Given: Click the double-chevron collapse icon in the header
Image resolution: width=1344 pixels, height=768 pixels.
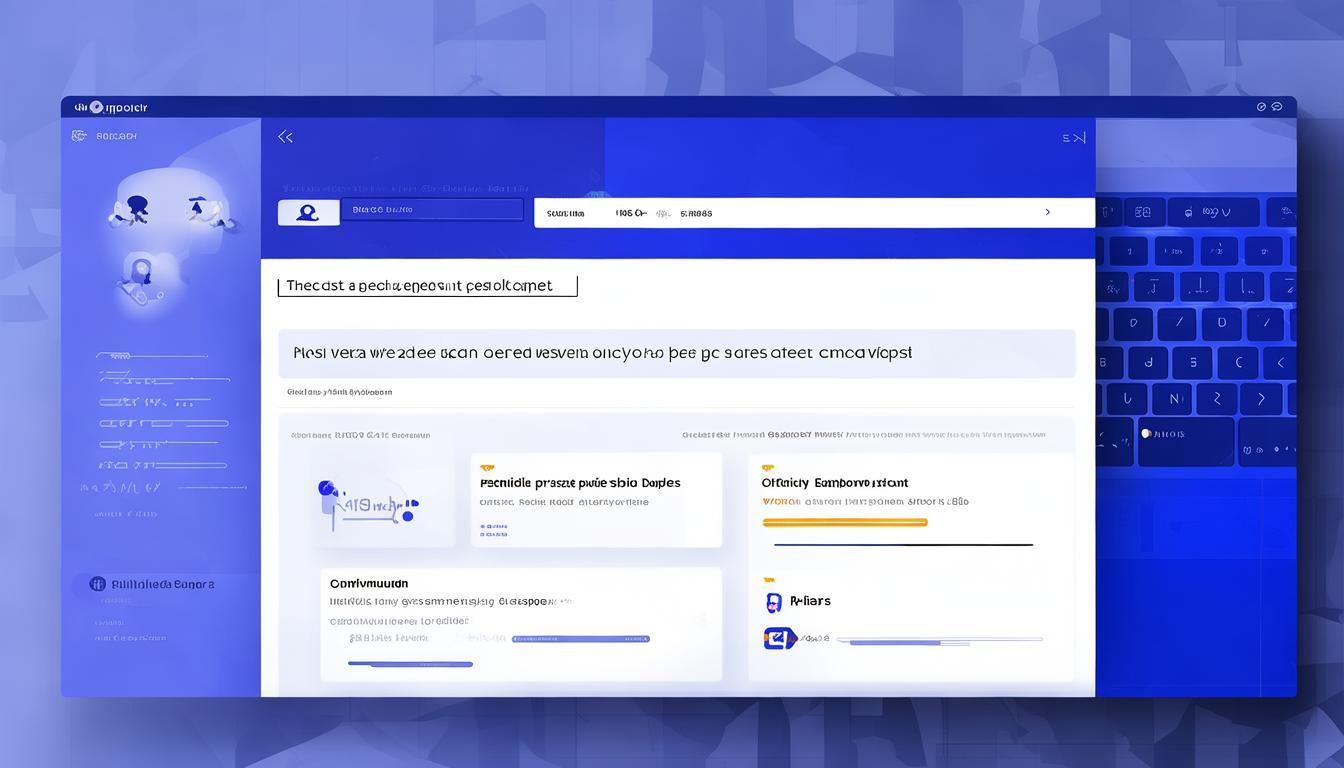Looking at the screenshot, I should tap(285, 137).
